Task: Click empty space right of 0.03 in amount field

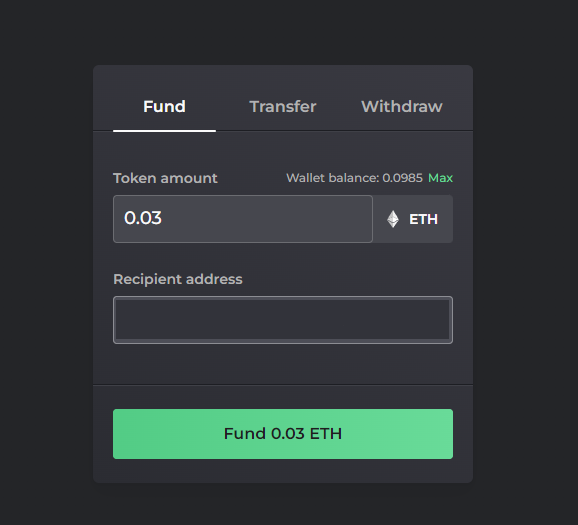Action: point(265,219)
